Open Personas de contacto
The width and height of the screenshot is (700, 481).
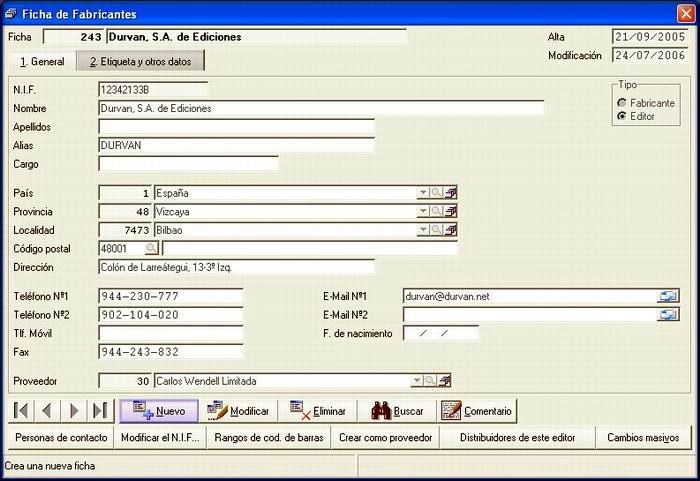coord(61,438)
